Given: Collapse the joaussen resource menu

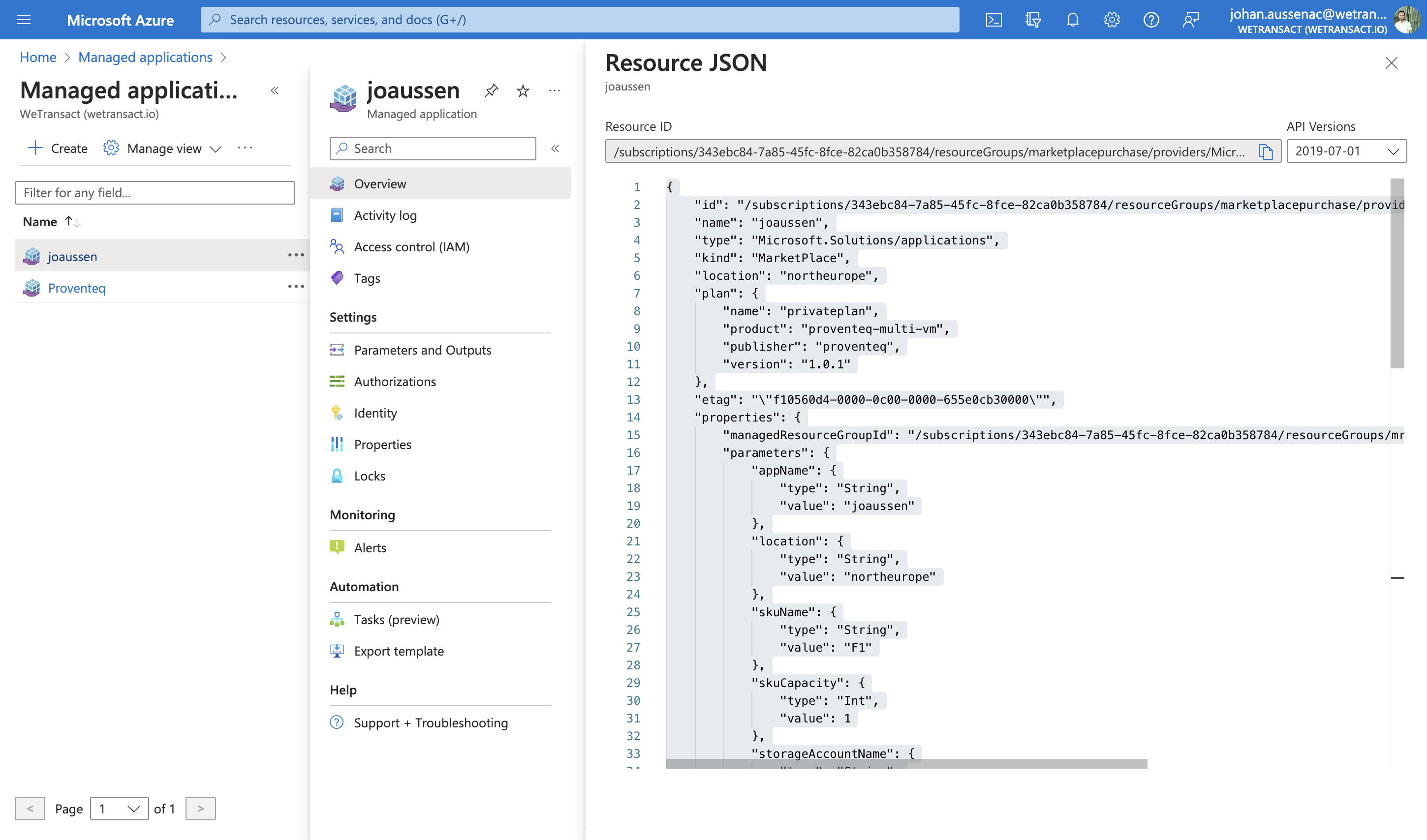Looking at the screenshot, I should (555, 149).
